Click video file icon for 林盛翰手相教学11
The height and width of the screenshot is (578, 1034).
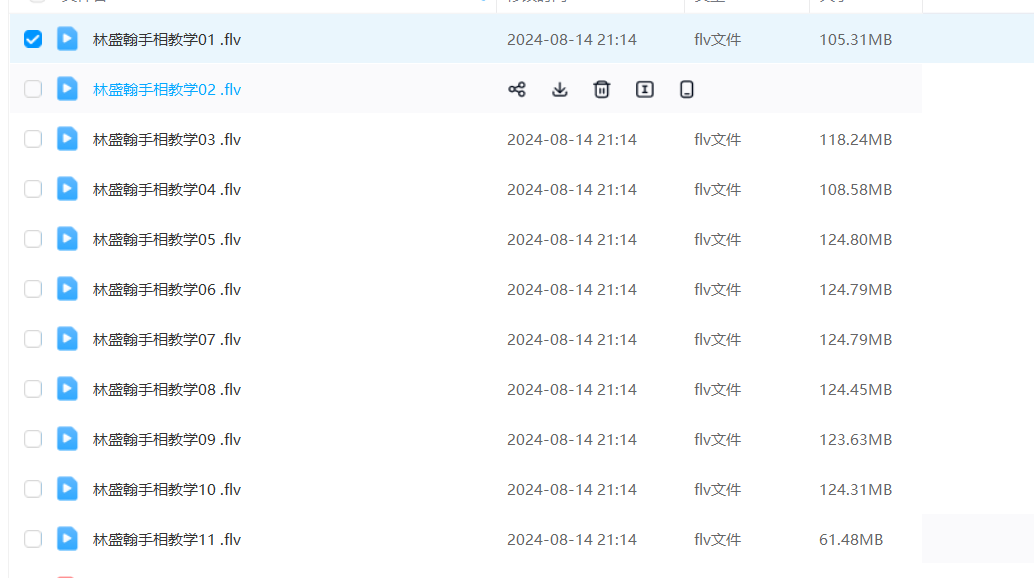[67, 539]
